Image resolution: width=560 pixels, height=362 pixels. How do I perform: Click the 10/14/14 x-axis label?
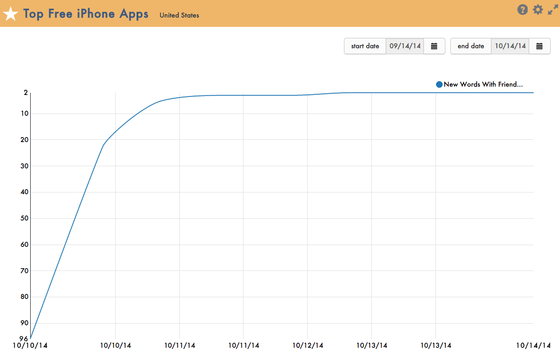pos(533,346)
